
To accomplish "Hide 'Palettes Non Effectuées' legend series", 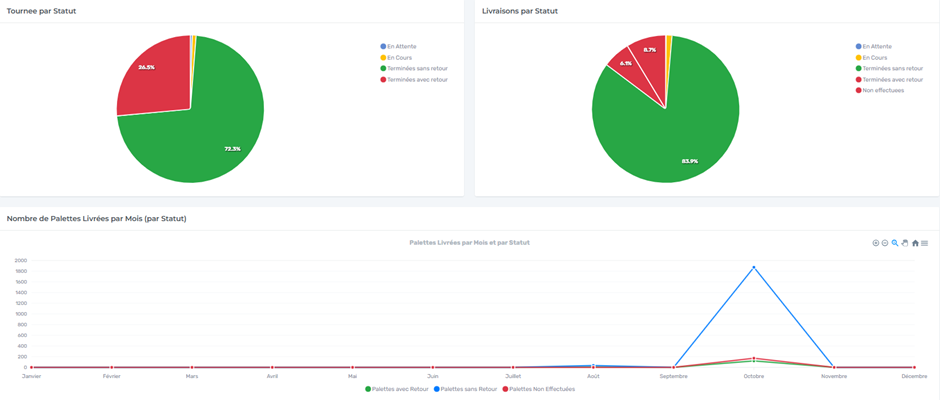I will 541,388.
